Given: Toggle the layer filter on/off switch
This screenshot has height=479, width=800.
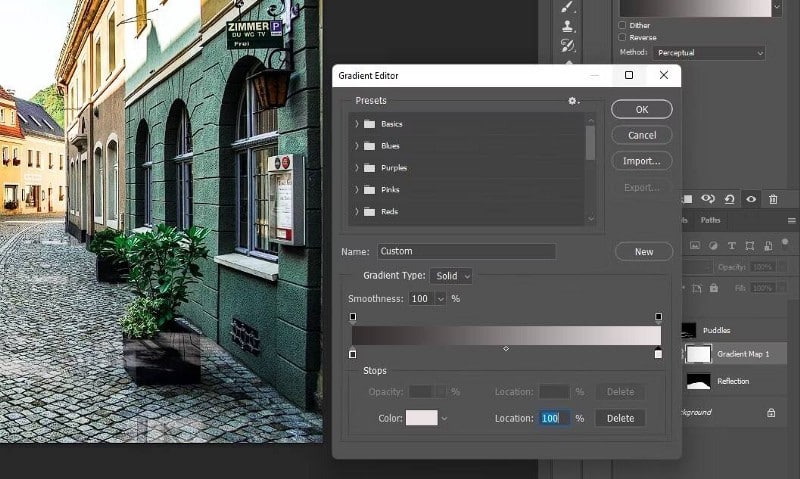Looking at the screenshot, I should [x=785, y=244].
